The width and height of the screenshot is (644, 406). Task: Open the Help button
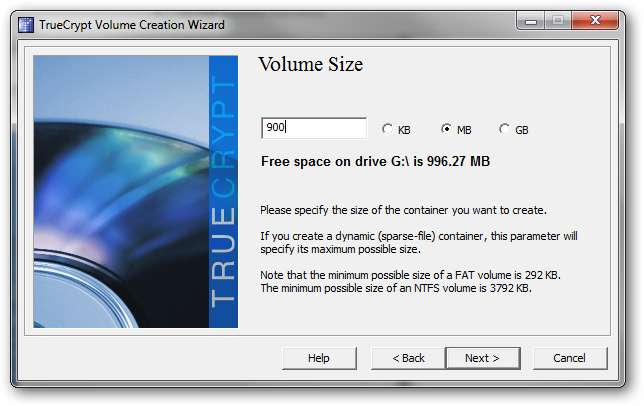click(319, 358)
